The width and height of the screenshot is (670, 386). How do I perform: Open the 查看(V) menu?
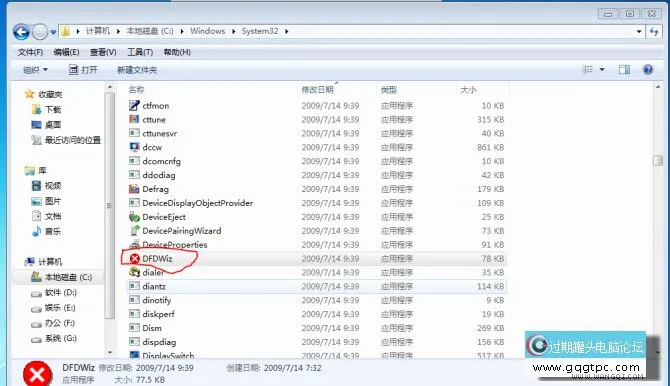click(103, 52)
